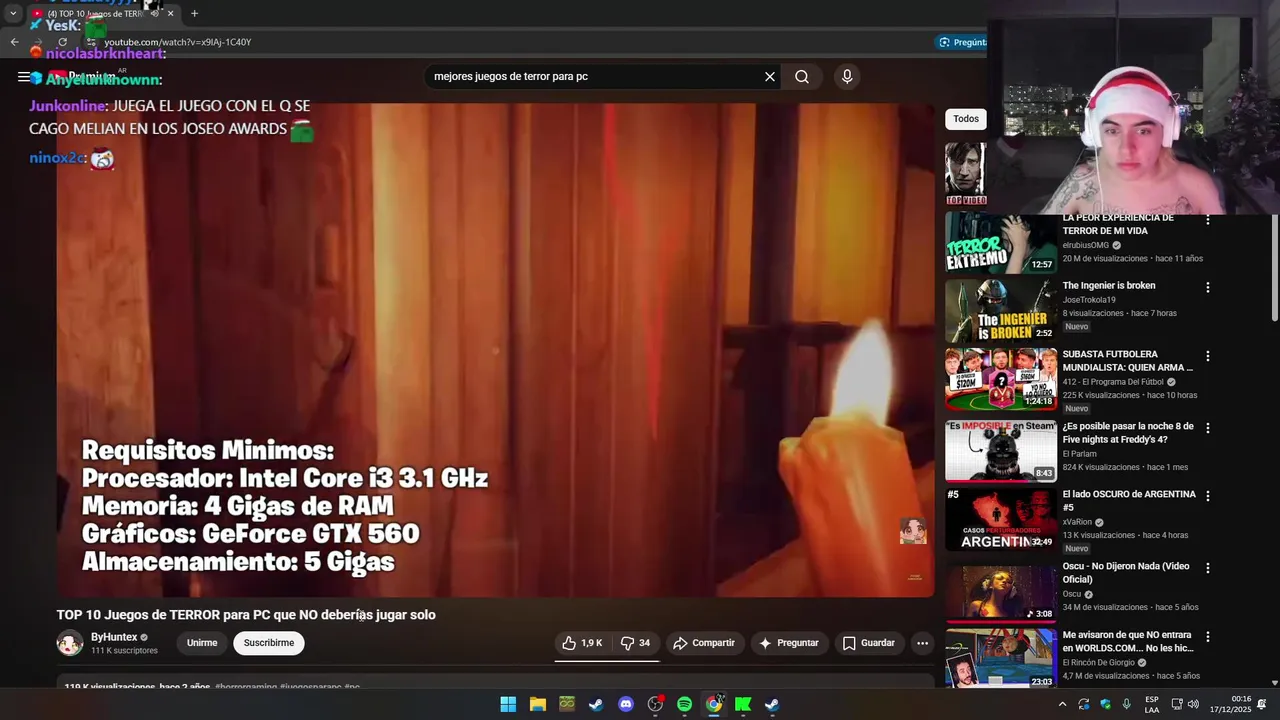1280x720 pixels.
Task: Click channel name El Rincón De Giorgio
Action: click(1099, 662)
